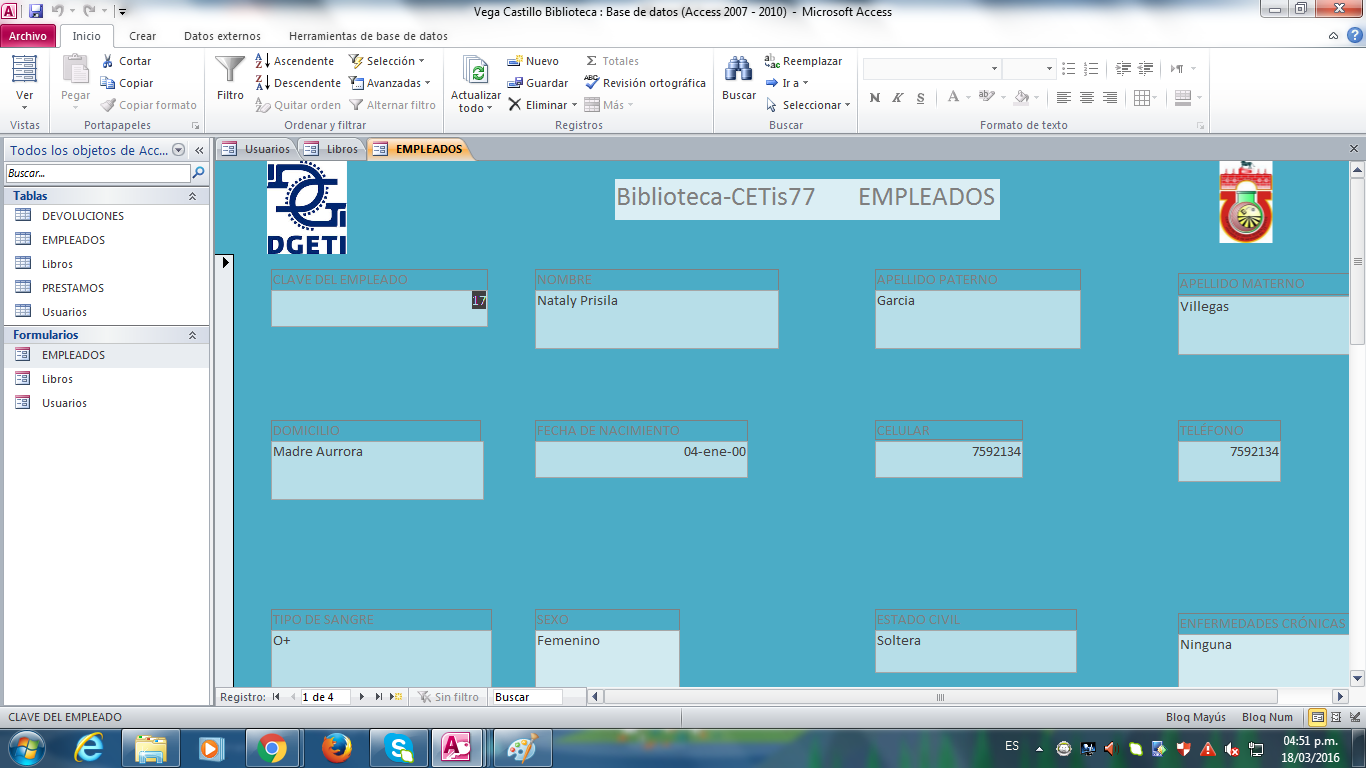Click the search magnifier in navigation pane

[x=198, y=173]
